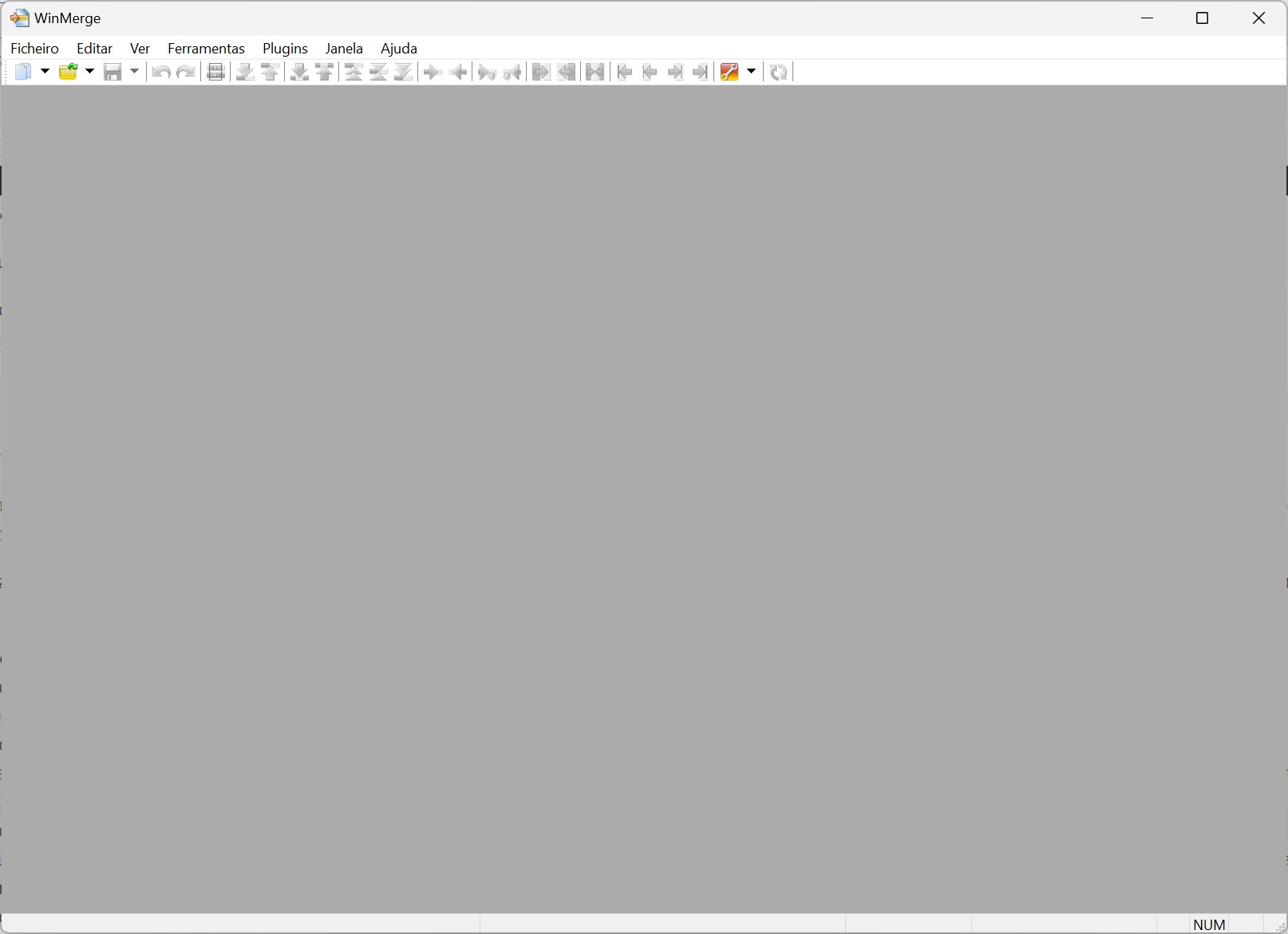Maximize the WinMerge window
Image resolution: width=1288 pixels, height=934 pixels.
tap(1202, 18)
